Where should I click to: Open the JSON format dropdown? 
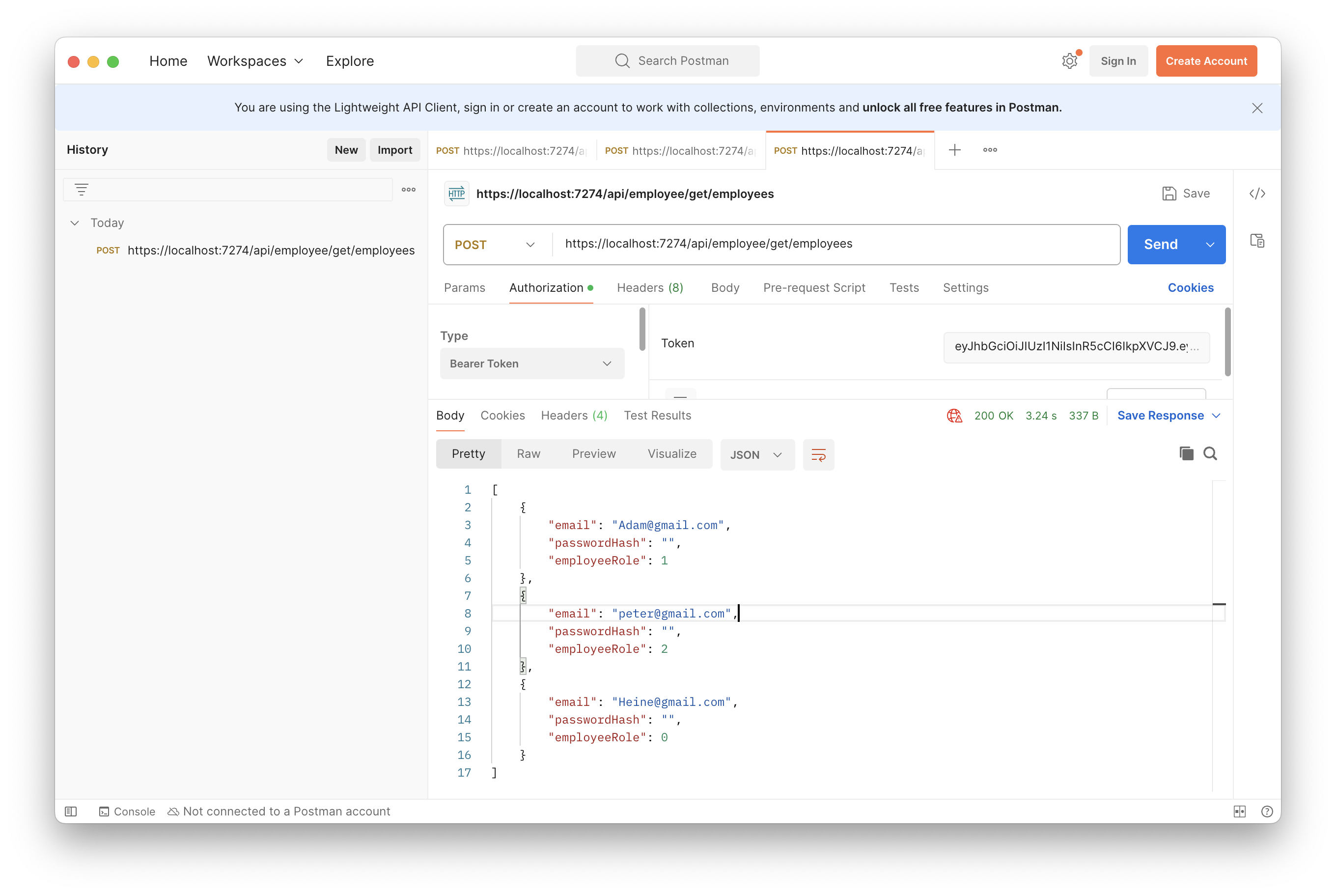[x=756, y=455]
